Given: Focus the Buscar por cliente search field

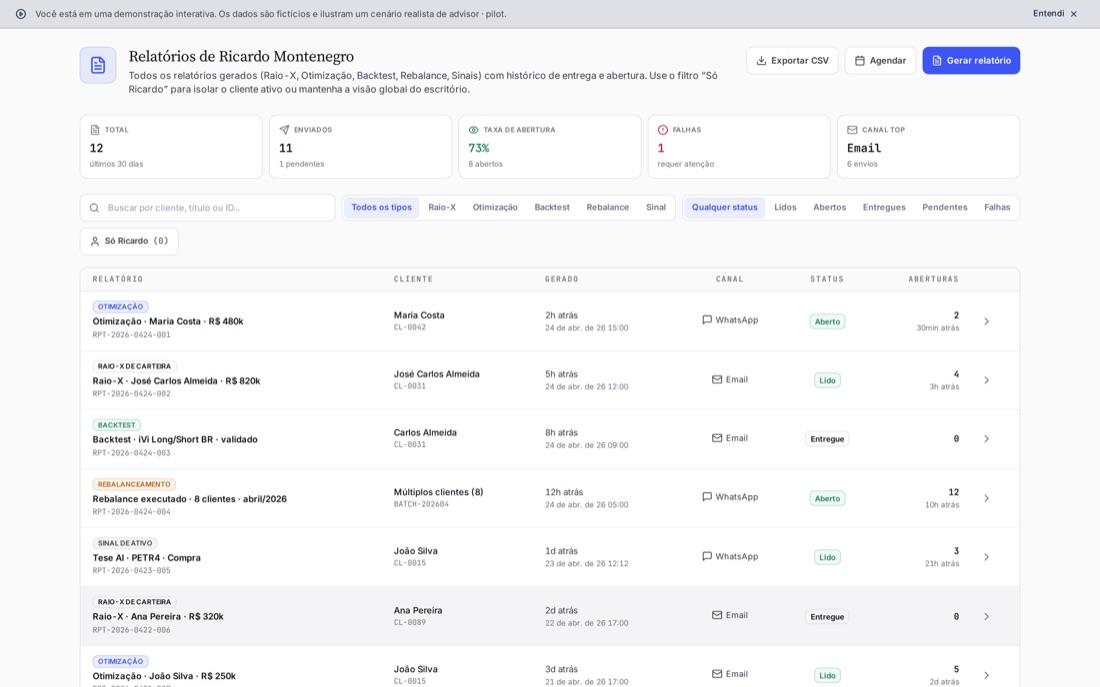Looking at the screenshot, I should click(x=208, y=208).
